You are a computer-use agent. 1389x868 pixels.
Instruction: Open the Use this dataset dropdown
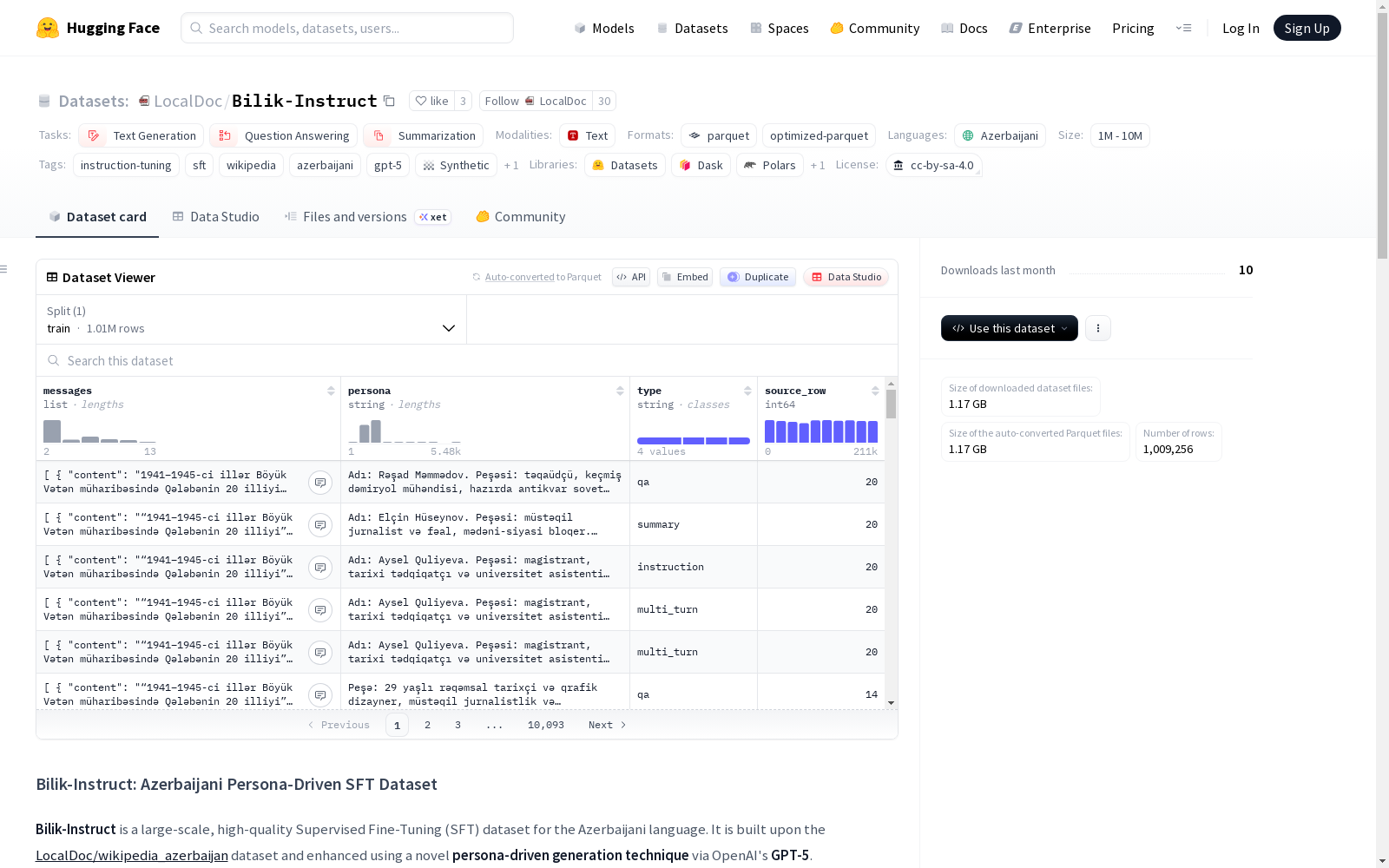(x=1010, y=328)
